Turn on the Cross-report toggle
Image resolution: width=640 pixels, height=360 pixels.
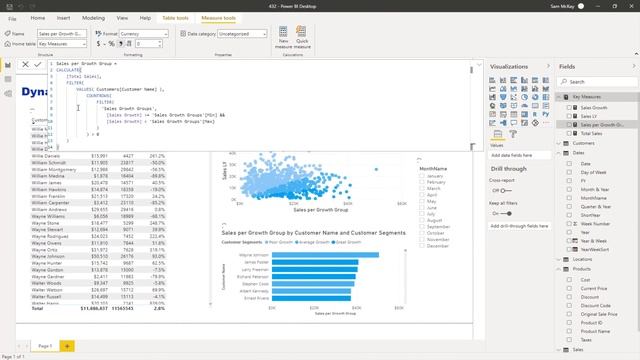pos(506,191)
